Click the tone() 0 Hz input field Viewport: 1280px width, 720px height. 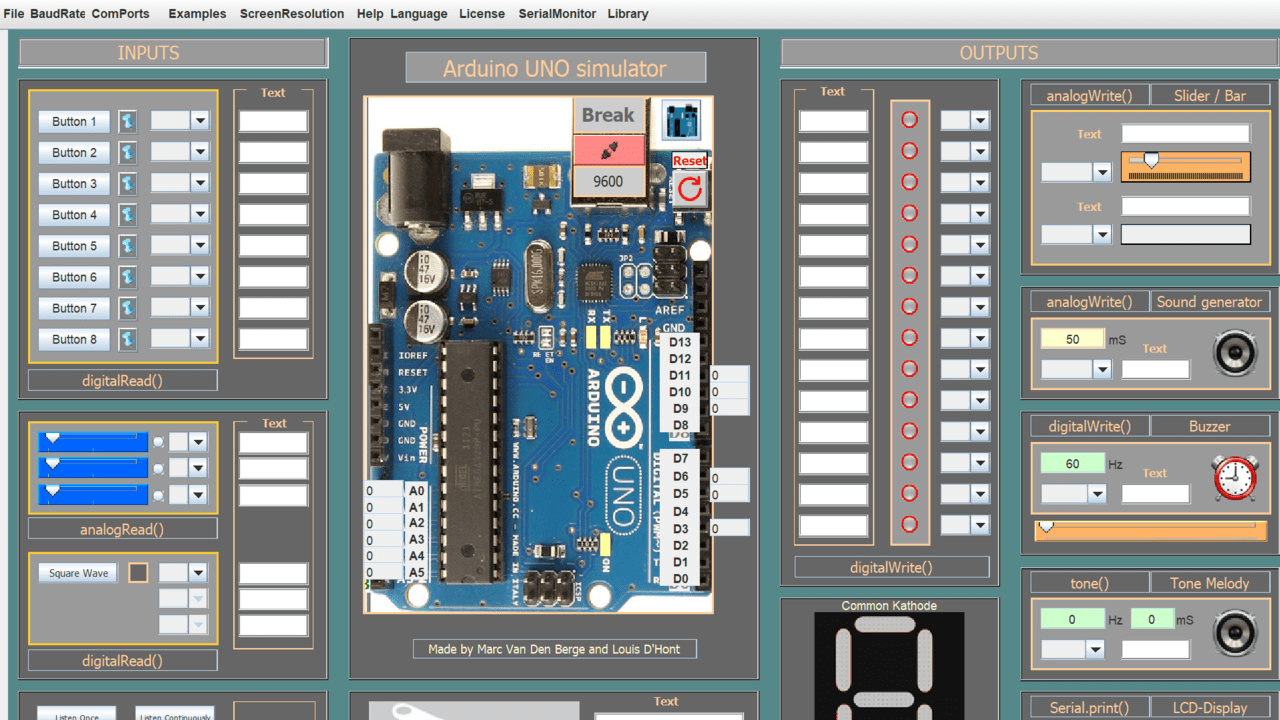1072,619
